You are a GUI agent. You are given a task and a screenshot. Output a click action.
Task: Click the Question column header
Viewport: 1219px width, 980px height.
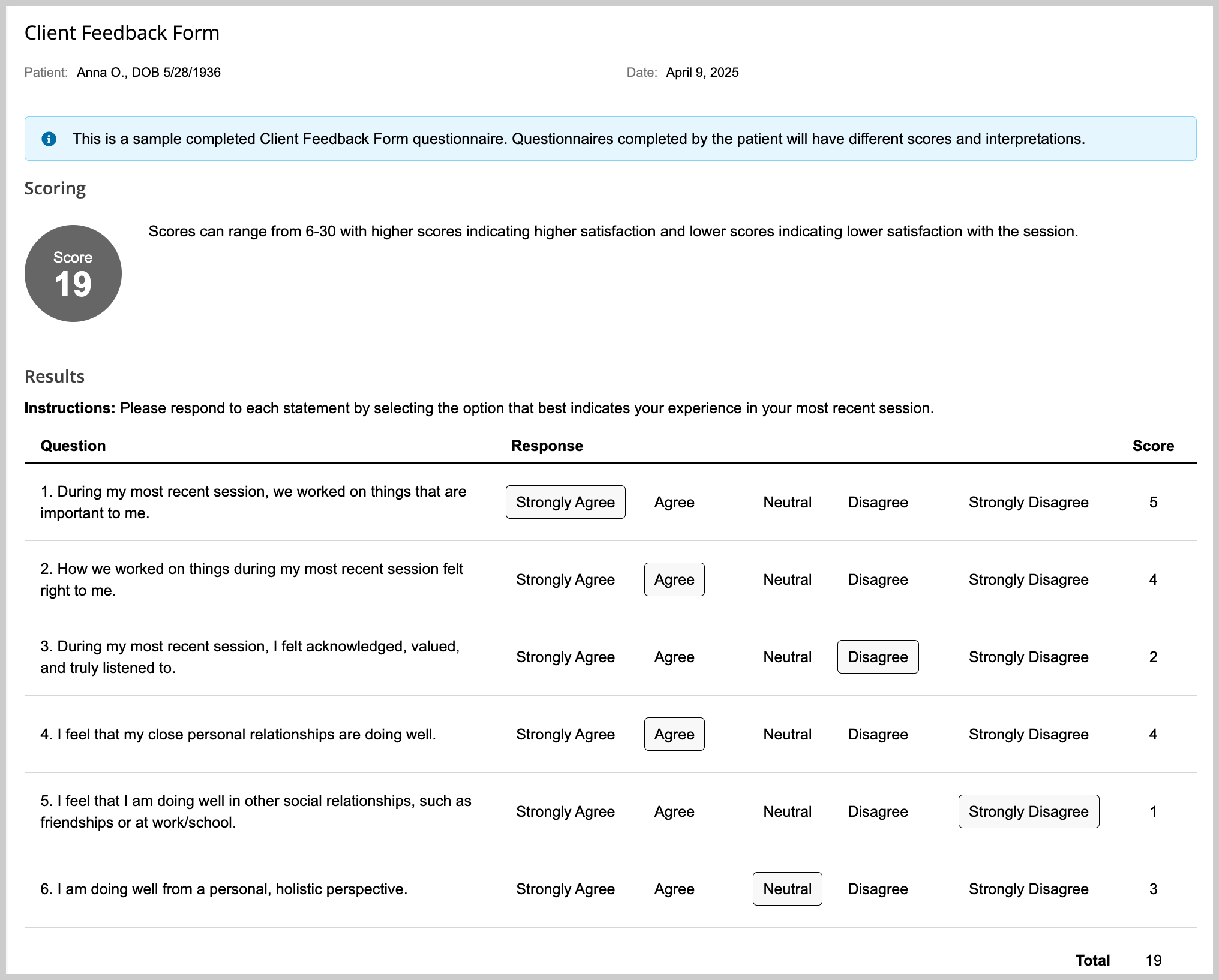pyautogui.click(x=73, y=446)
